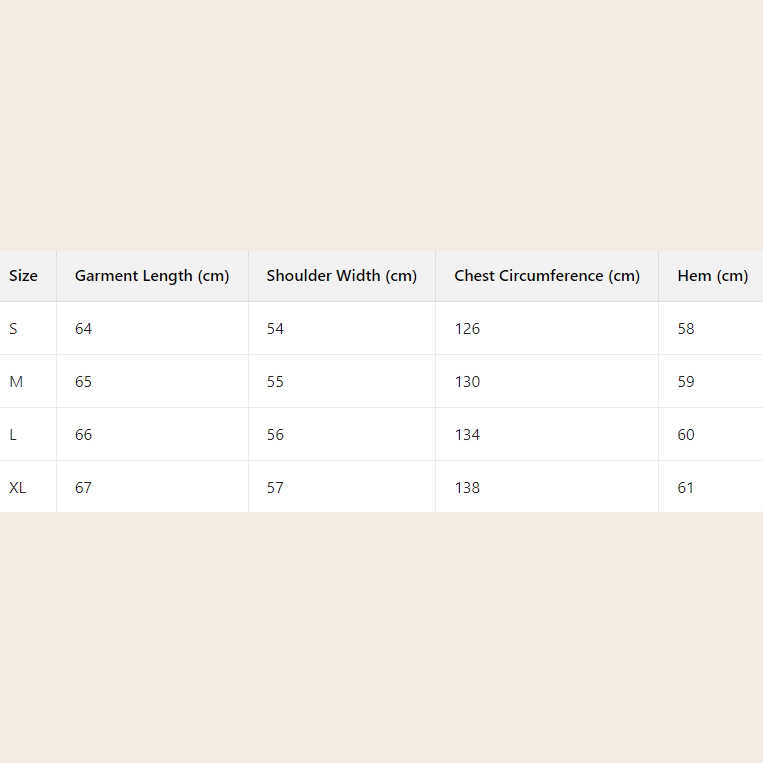This screenshot has width=763, height=763.
Task: Click shoulder width value 57
Action: [x=275, y=488]
